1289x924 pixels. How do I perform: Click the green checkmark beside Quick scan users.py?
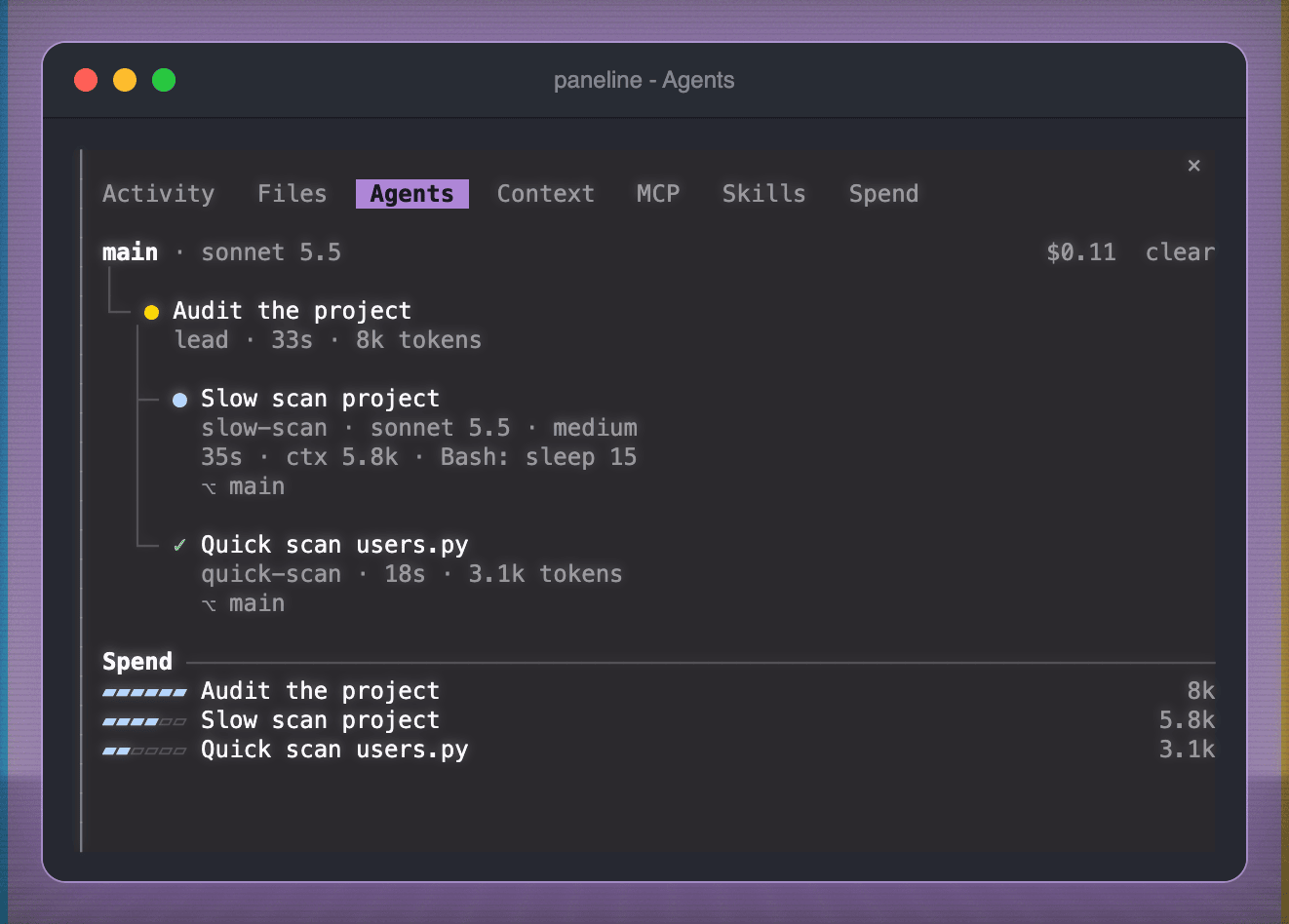pos(179,545)
